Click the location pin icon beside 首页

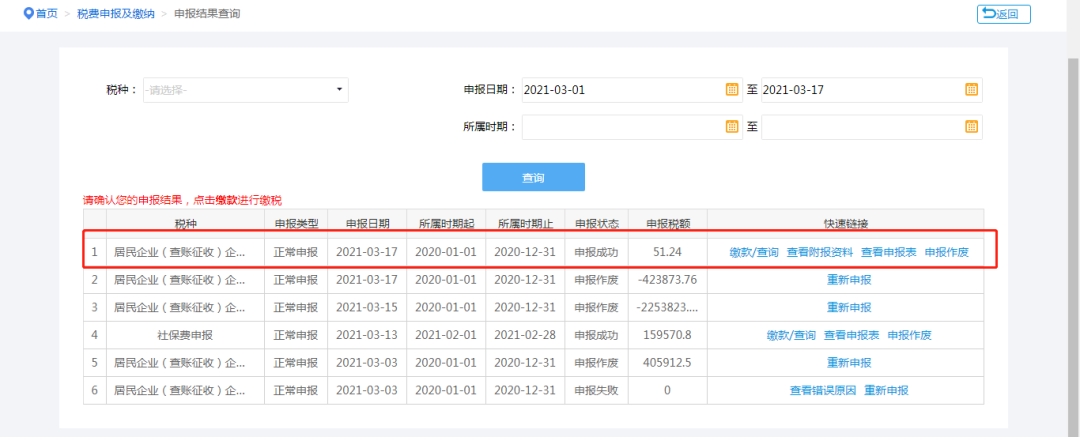(x=28, y=13)
